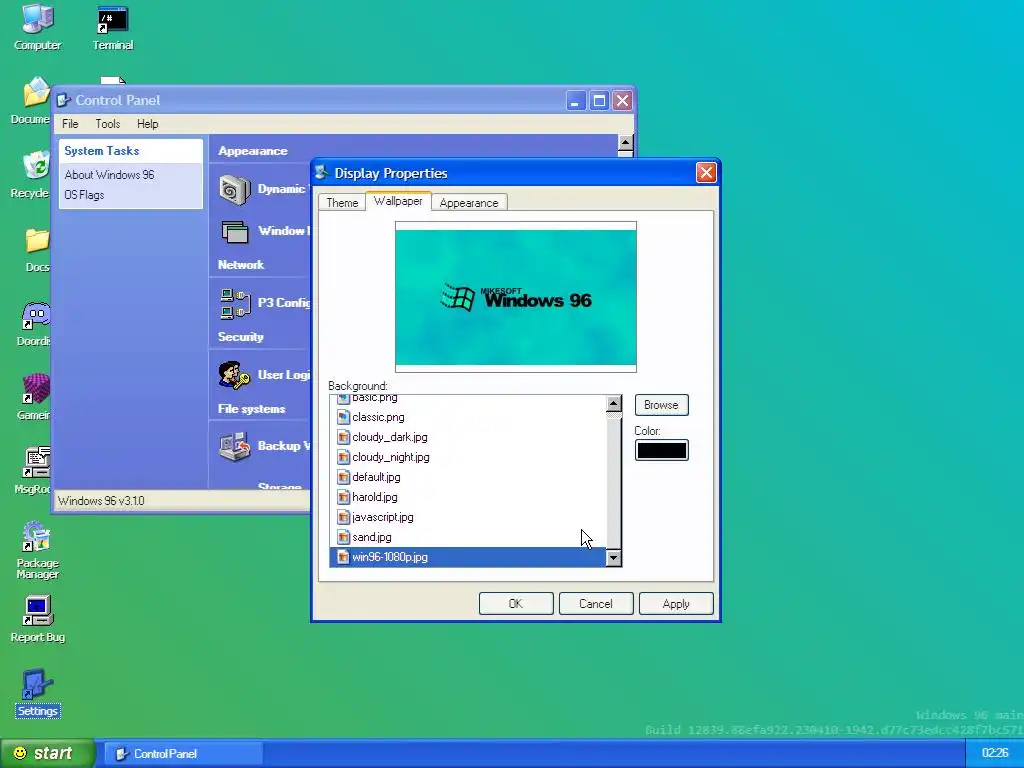Open the File menu in Control Panel

point(70,123)
